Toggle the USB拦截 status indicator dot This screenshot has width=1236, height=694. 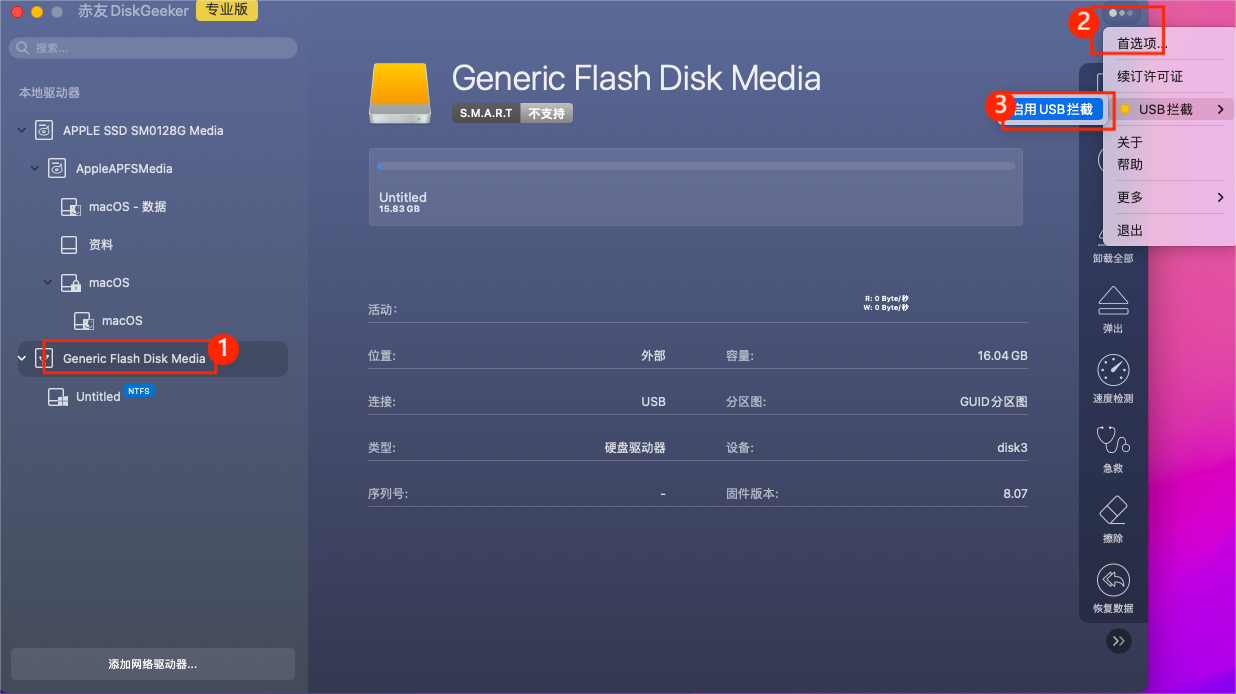coord(1126,109)
